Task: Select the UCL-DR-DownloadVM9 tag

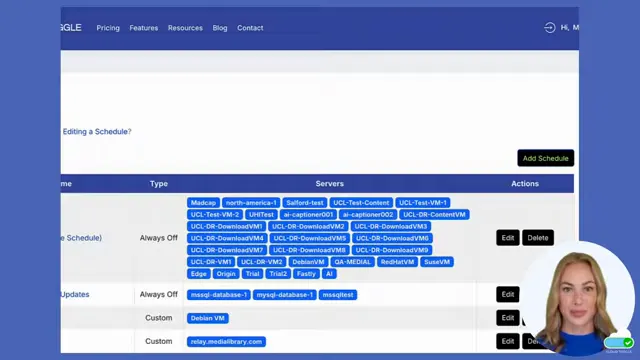Action: pos(392,250)
